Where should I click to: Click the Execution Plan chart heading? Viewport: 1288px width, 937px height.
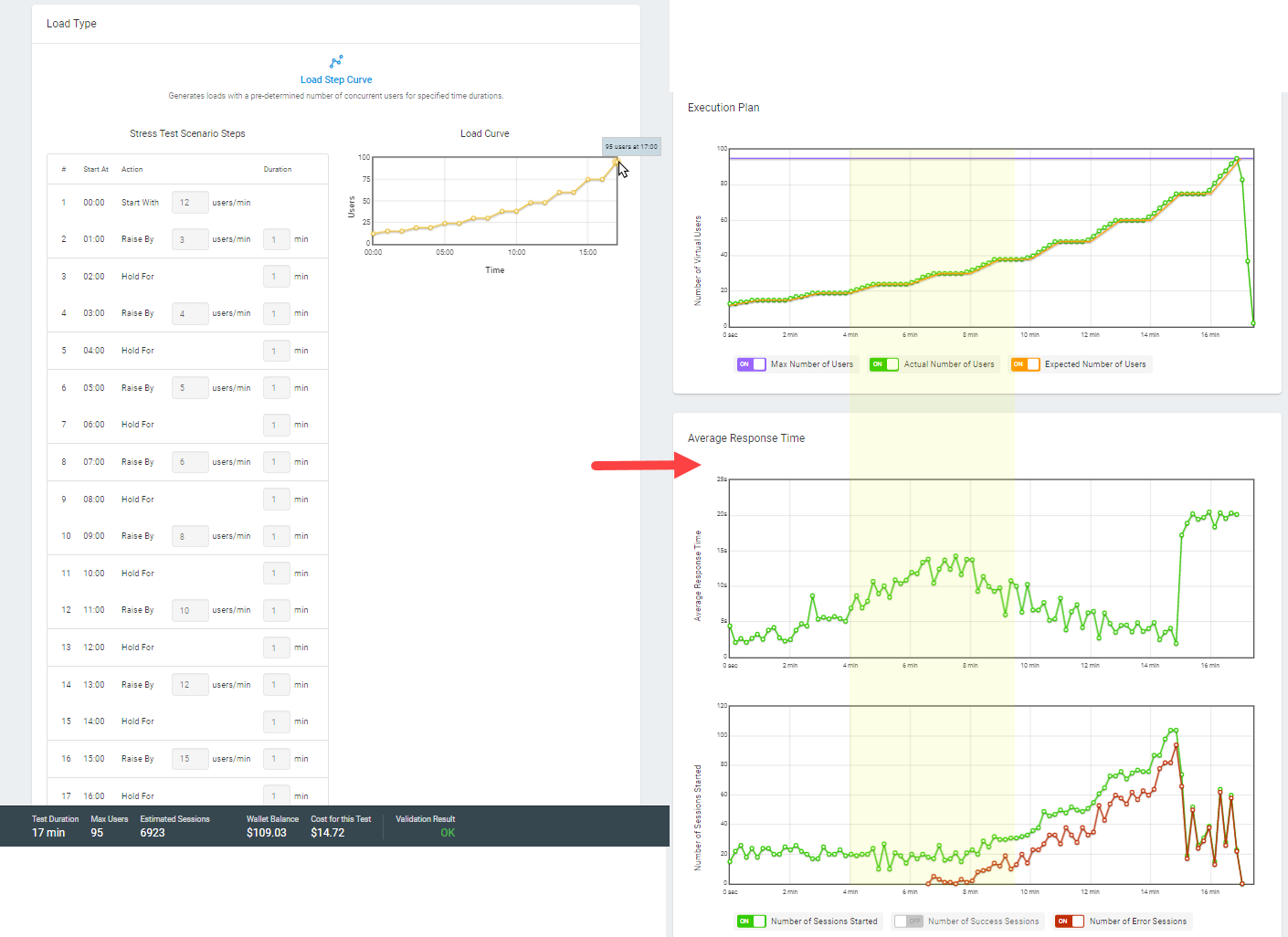[723, 108]
